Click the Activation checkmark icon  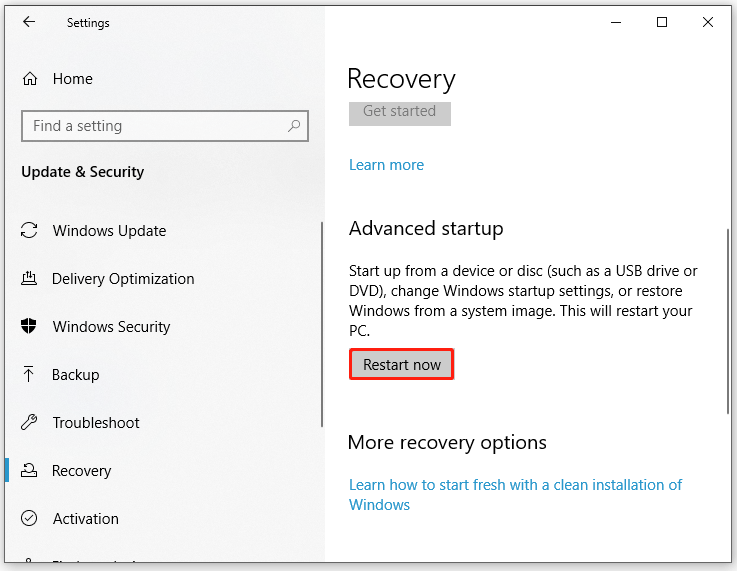tap(29, 518)
